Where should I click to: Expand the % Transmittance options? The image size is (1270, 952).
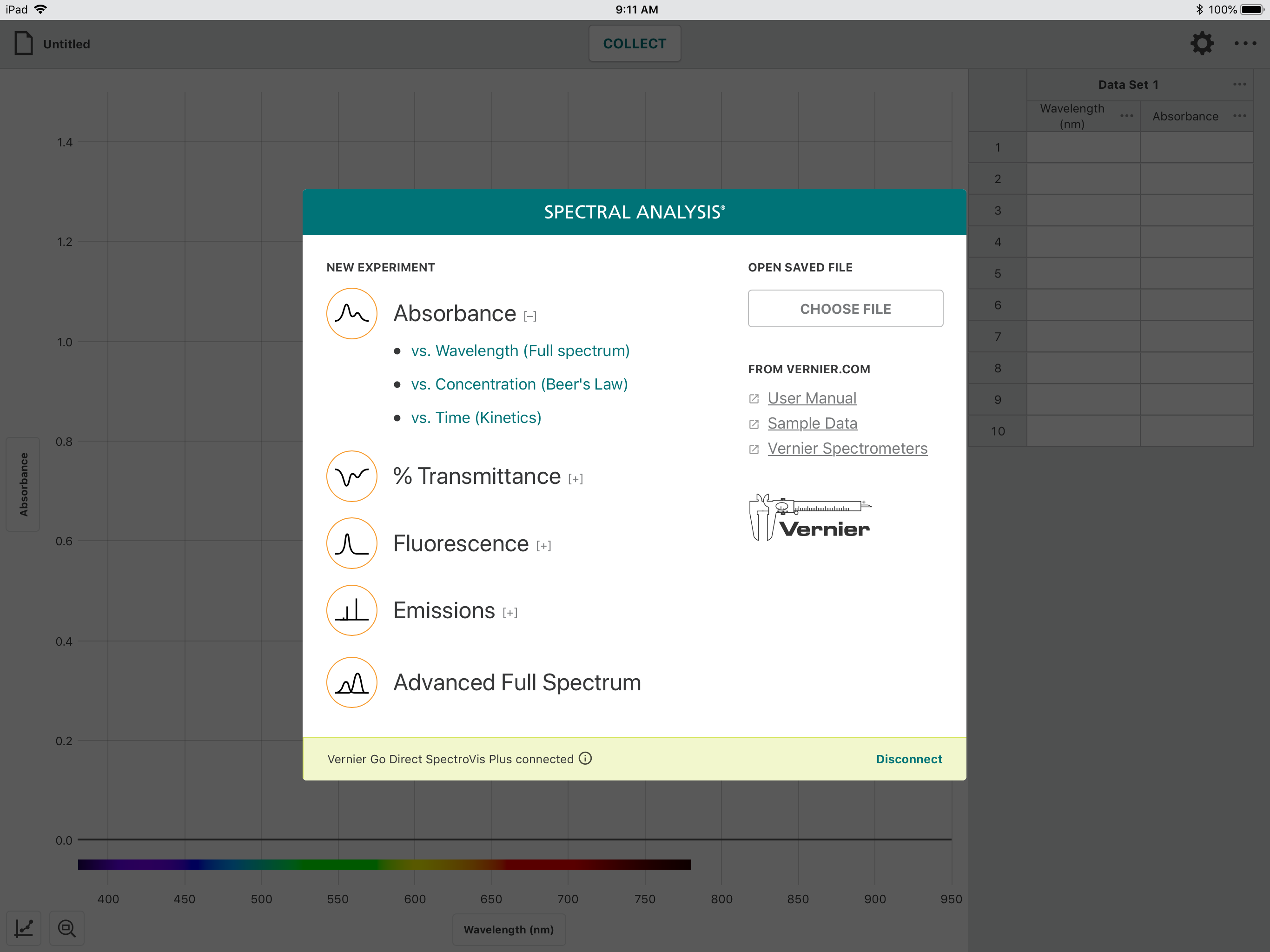[x=575, y=479]
